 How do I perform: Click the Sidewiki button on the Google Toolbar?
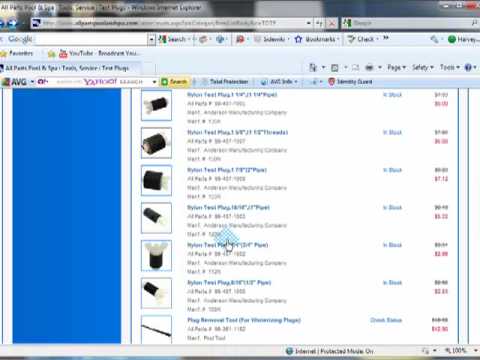[271, 39]
